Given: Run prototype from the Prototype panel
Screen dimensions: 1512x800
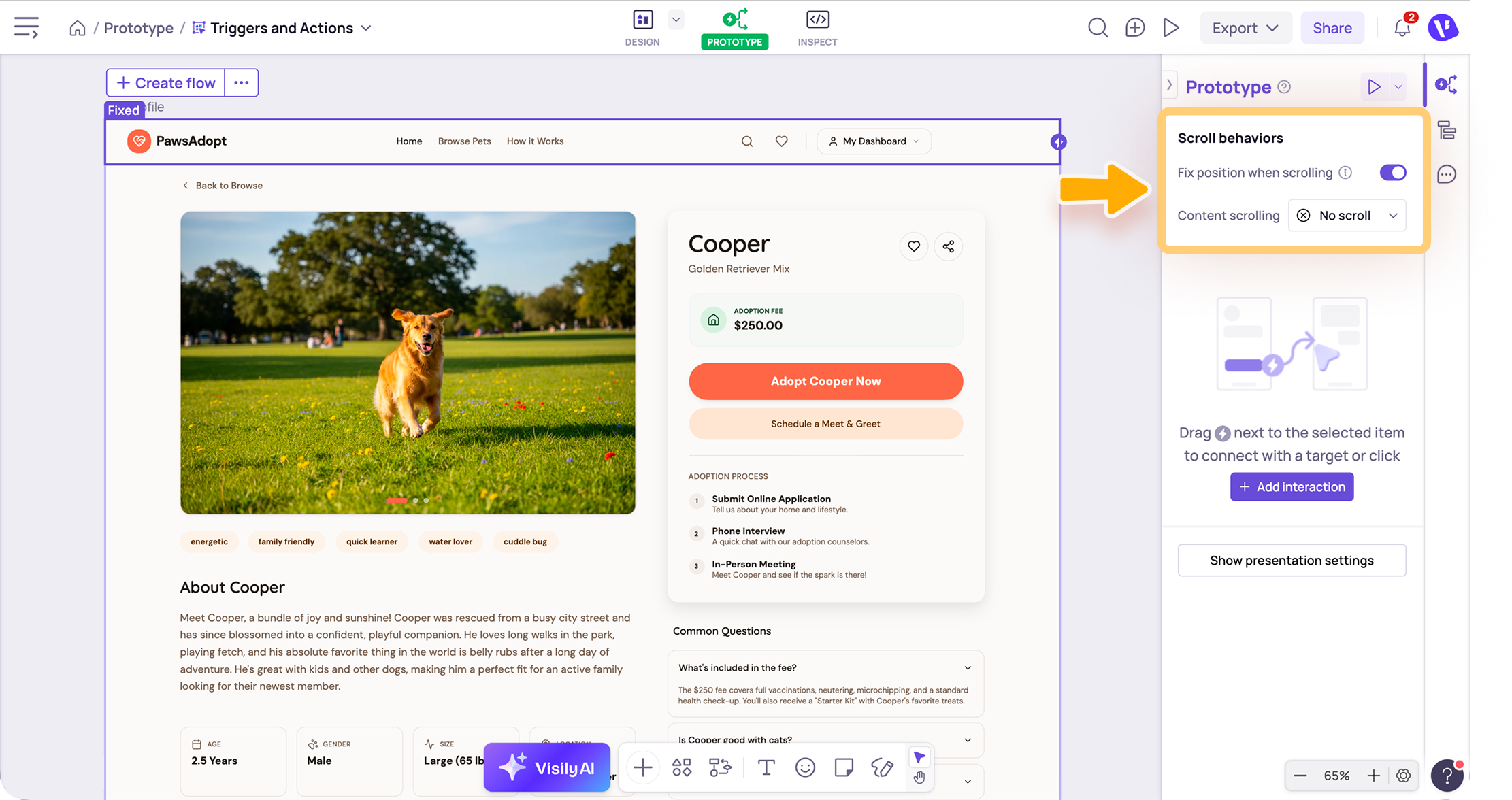Looking at the screenshot, I should (1375, 86).
